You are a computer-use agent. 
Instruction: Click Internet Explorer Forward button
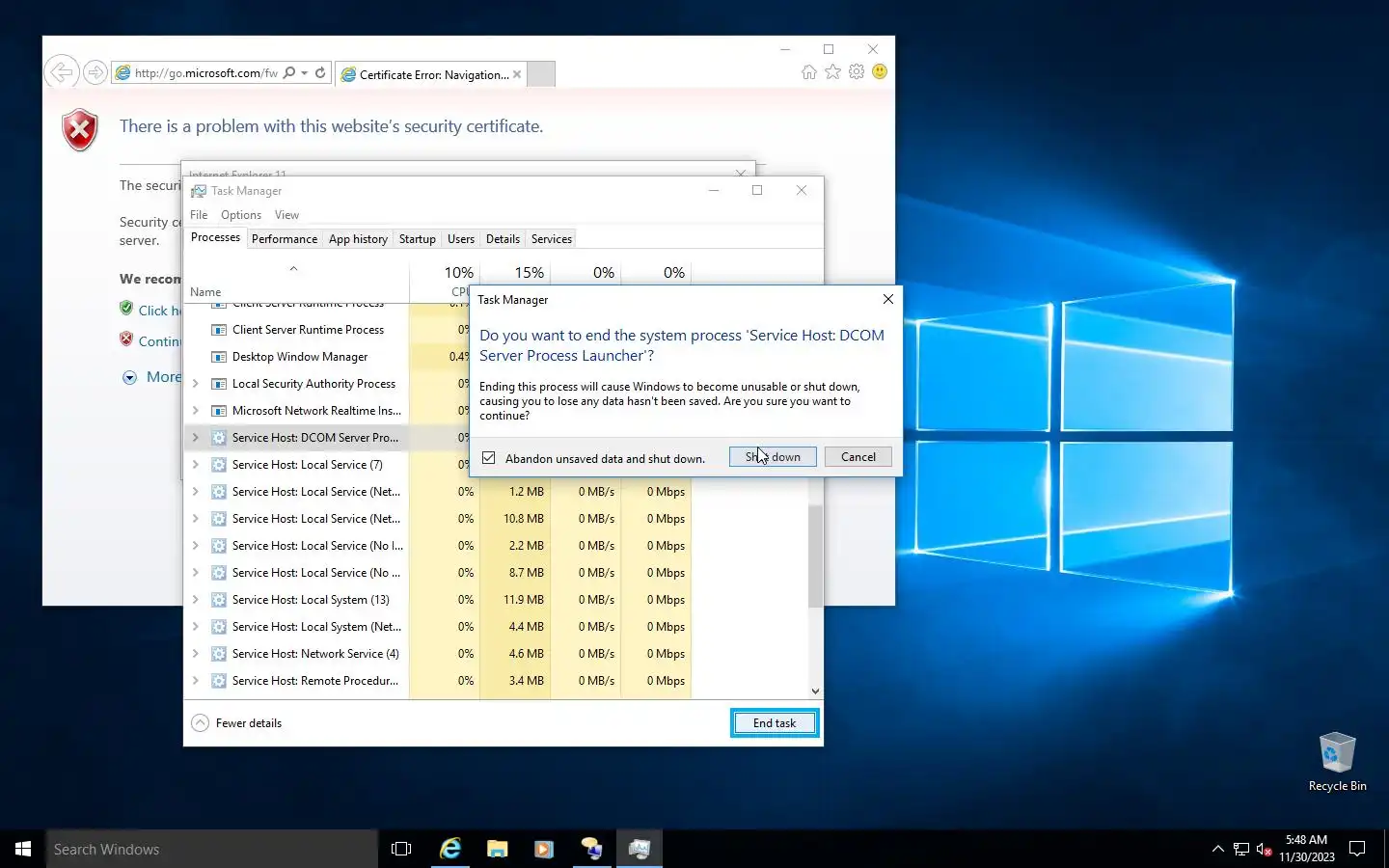95,72
